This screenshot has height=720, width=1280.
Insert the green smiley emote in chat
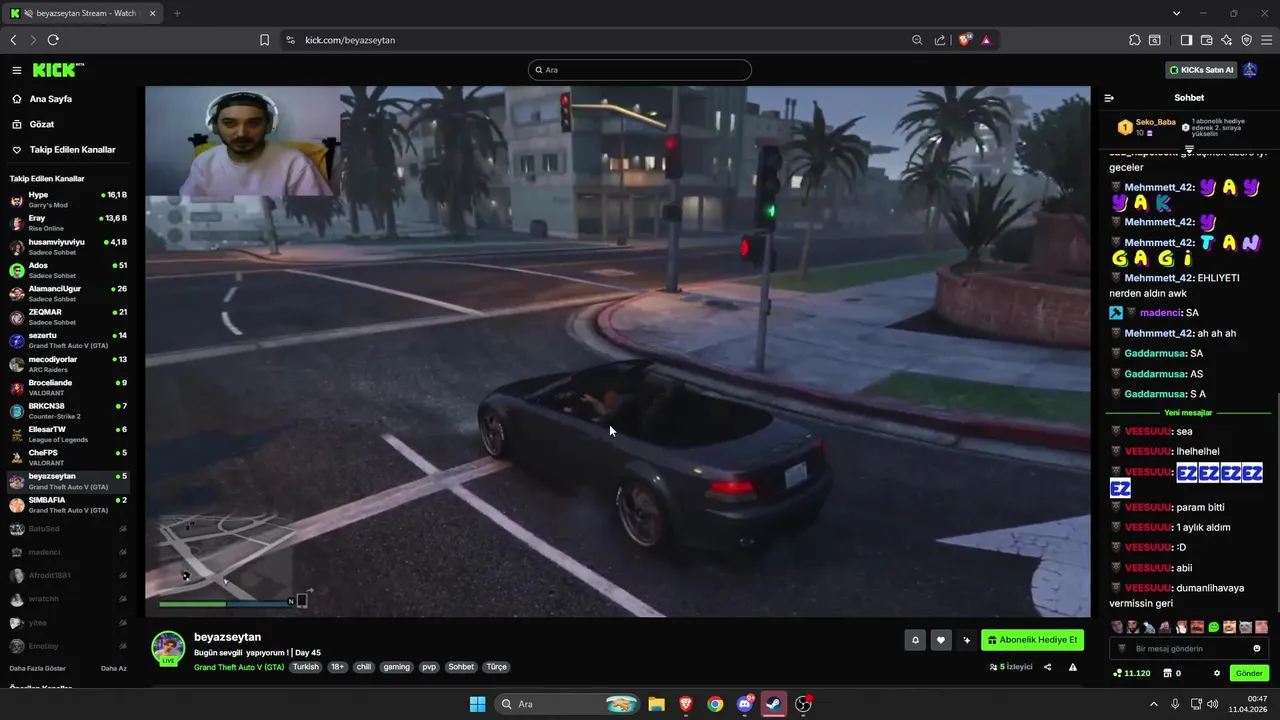(x=1213, y=627)
